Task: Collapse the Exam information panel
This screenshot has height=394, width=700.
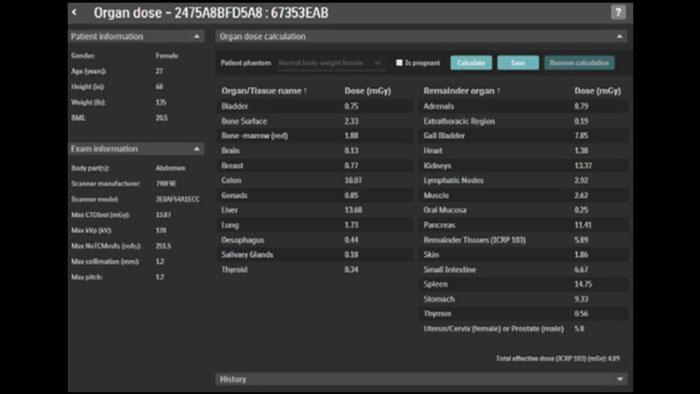Action: pyautogui.click(x=196, y=149)
